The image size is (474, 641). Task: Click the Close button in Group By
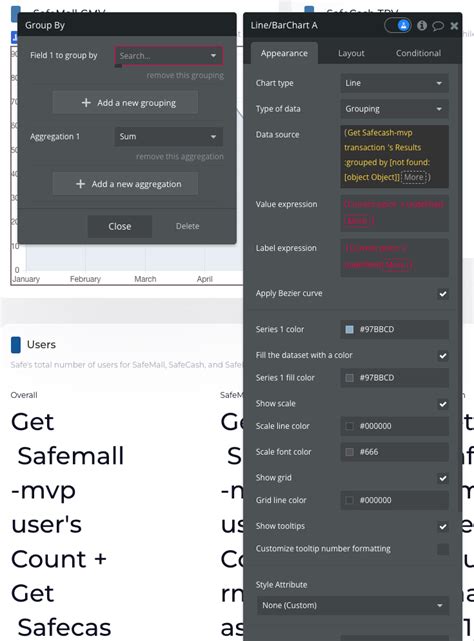(x=120, y=226)
